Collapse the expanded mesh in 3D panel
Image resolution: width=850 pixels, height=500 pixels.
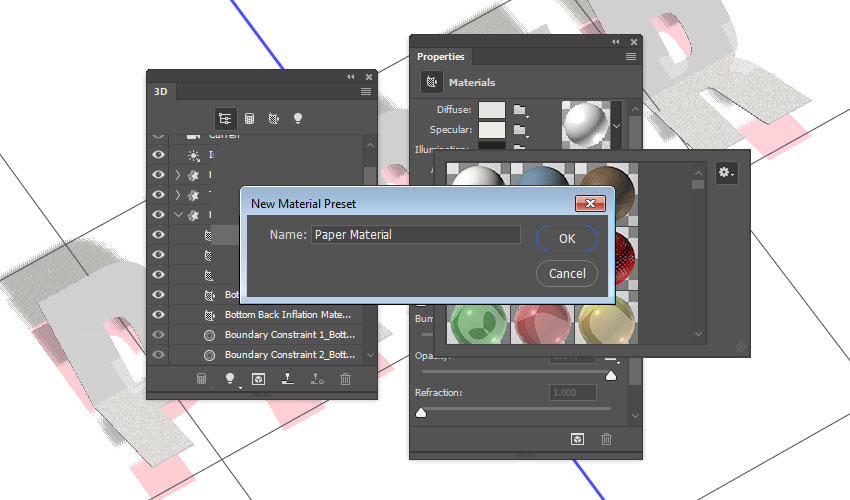point(178,215)
